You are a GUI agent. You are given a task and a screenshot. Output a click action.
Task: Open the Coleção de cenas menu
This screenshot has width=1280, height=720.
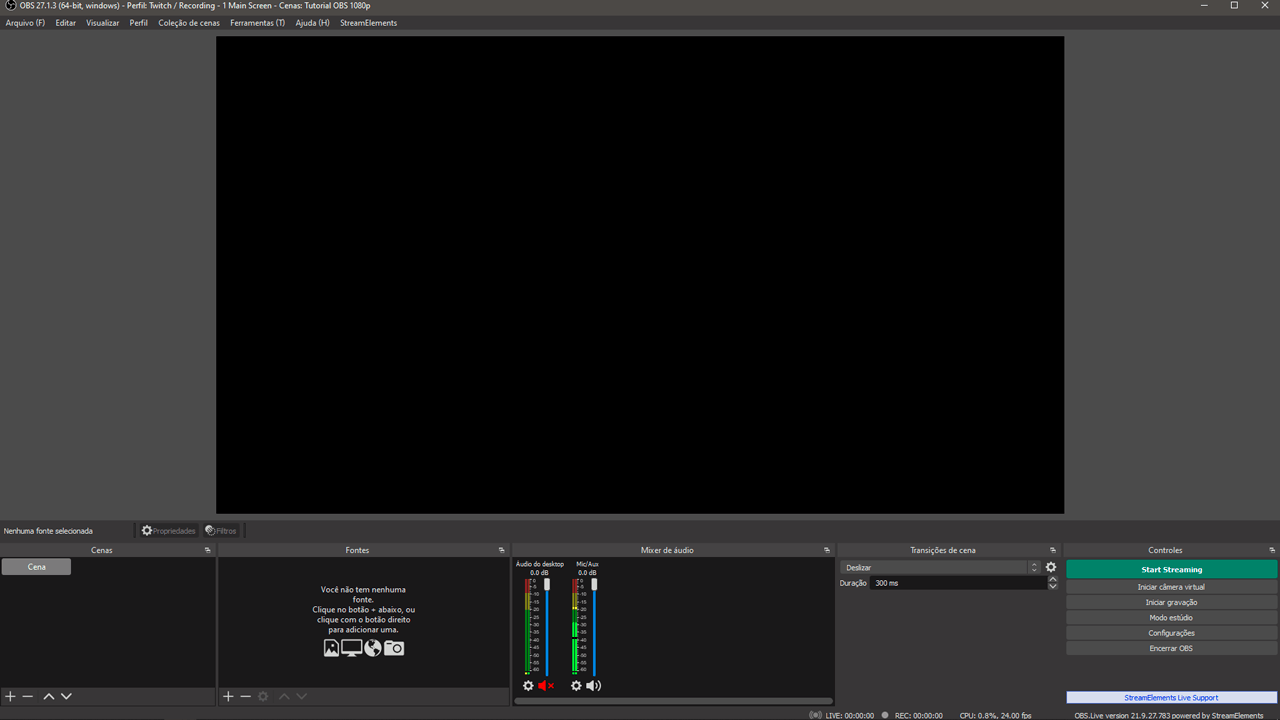click(189, 23)
